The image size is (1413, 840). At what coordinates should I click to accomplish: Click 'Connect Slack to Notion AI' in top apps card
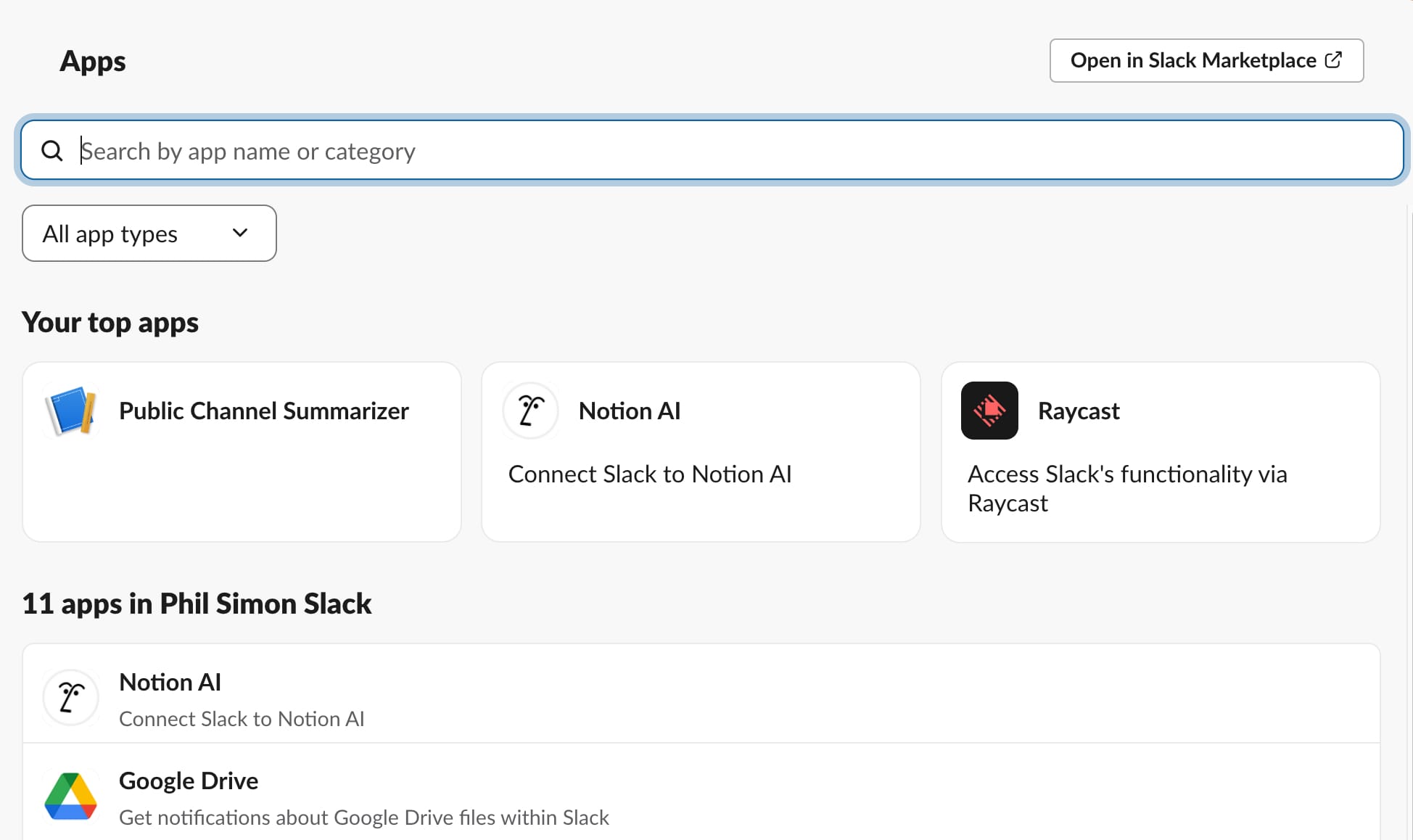[650, 474]
